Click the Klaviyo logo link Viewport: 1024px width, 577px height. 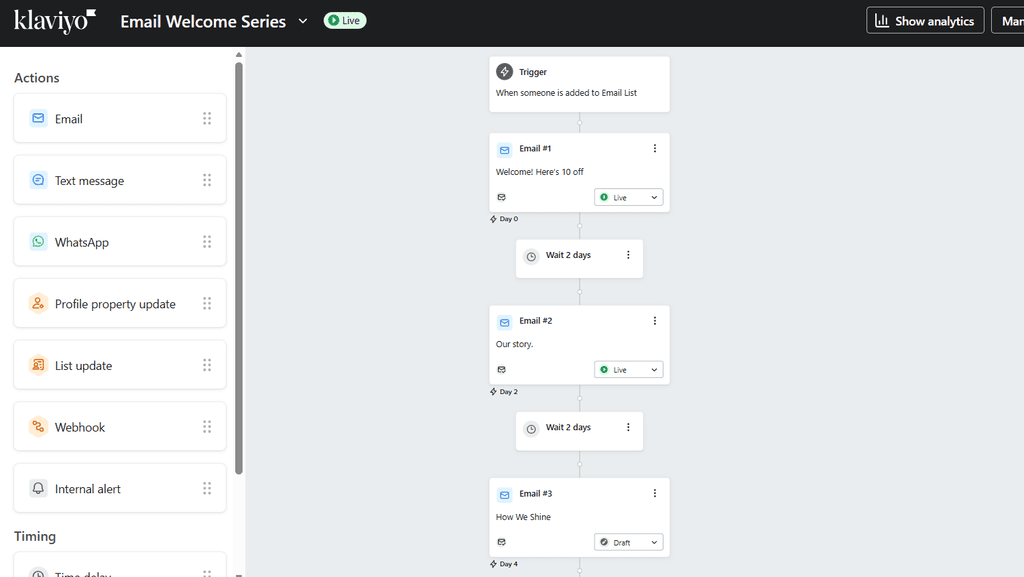(x=55, y=21)
